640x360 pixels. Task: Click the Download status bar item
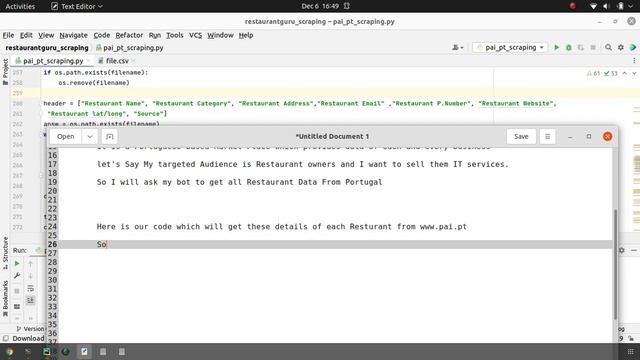pyautogui.click(x=23, y=338)
